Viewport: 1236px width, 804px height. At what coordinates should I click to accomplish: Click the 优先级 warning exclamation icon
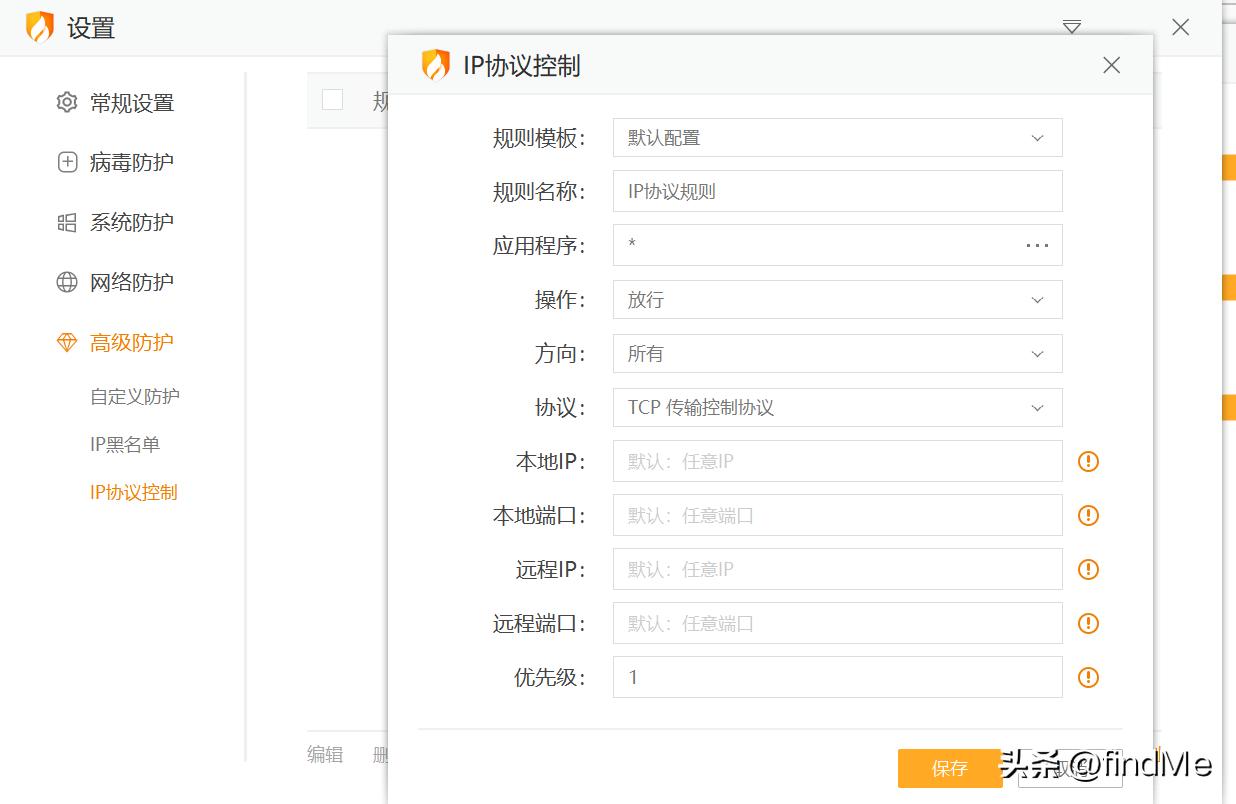click(x=1088, y=677)
